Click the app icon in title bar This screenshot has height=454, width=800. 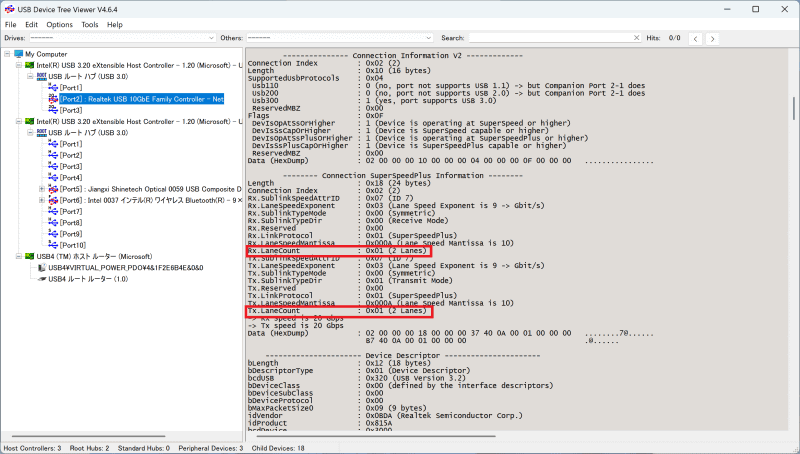click(x=9, y=9)
